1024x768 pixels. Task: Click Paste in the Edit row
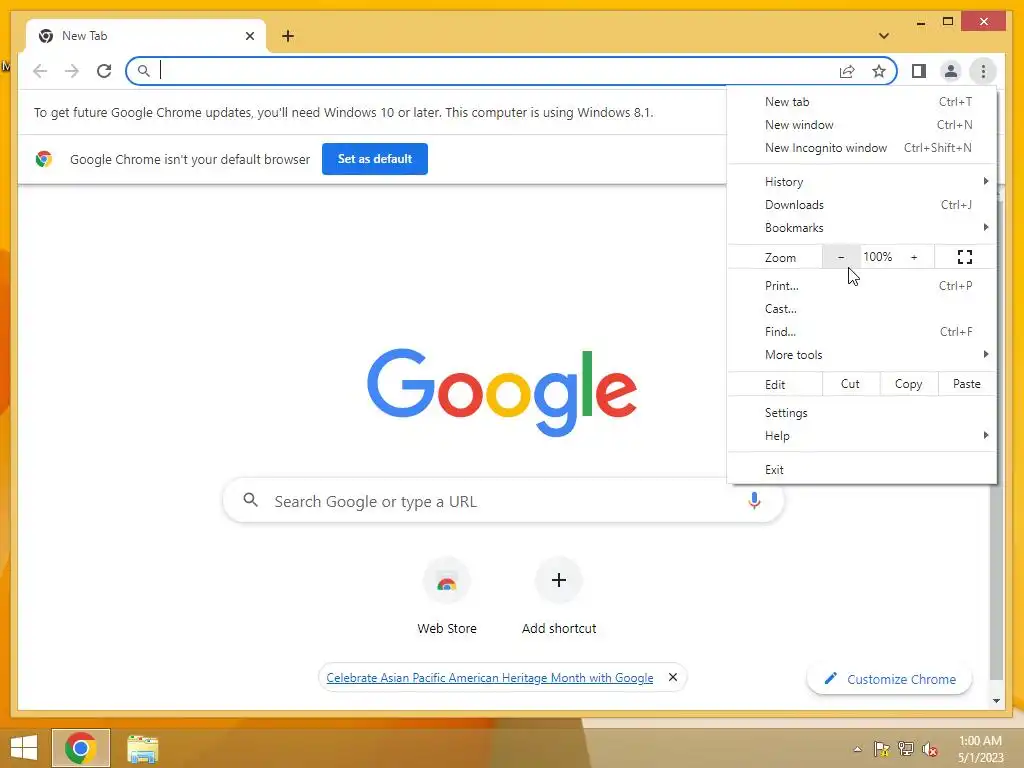click(967, 384)
